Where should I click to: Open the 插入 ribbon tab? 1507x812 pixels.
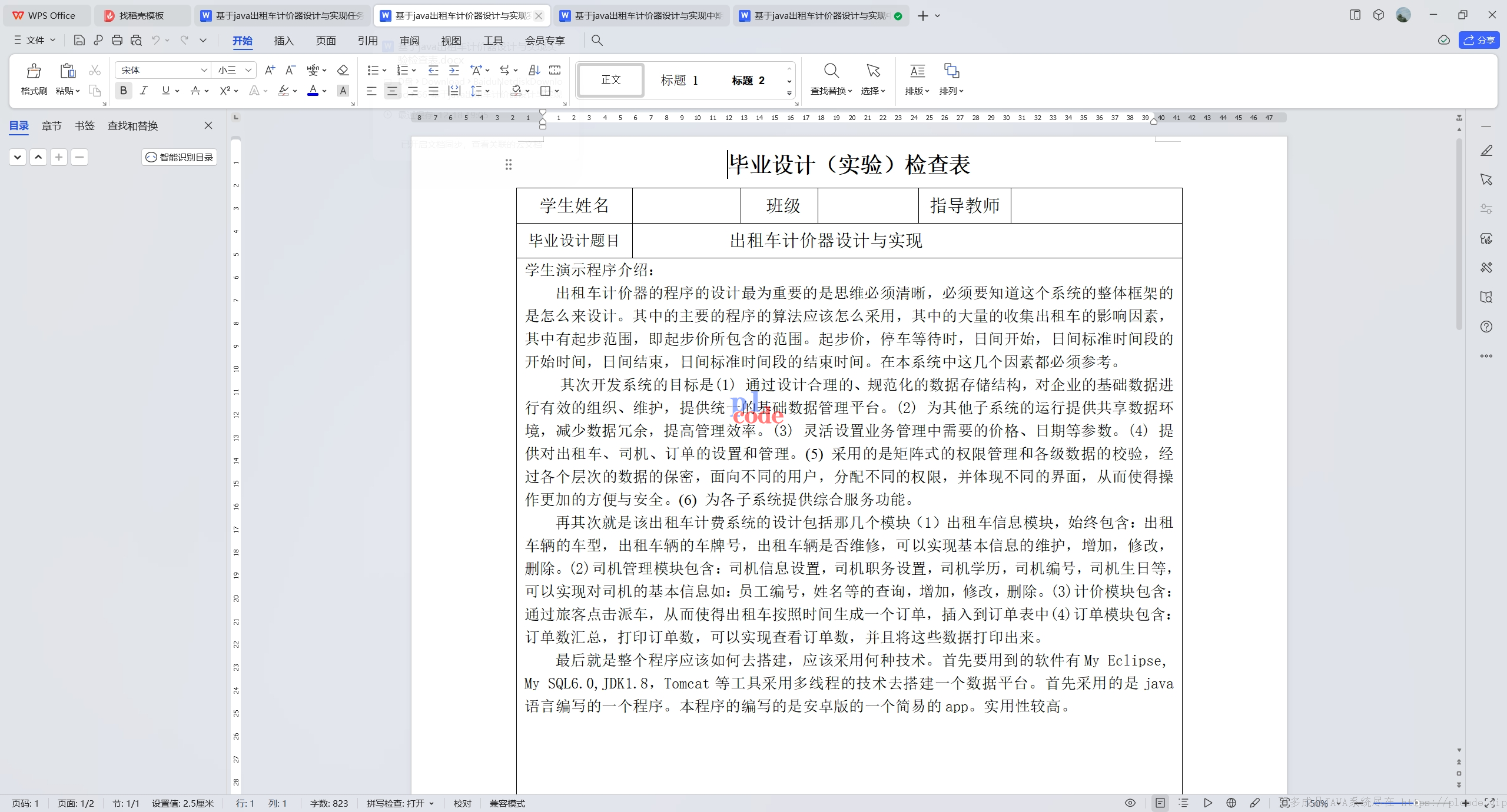pyautogui.click(x=284, y=40)
